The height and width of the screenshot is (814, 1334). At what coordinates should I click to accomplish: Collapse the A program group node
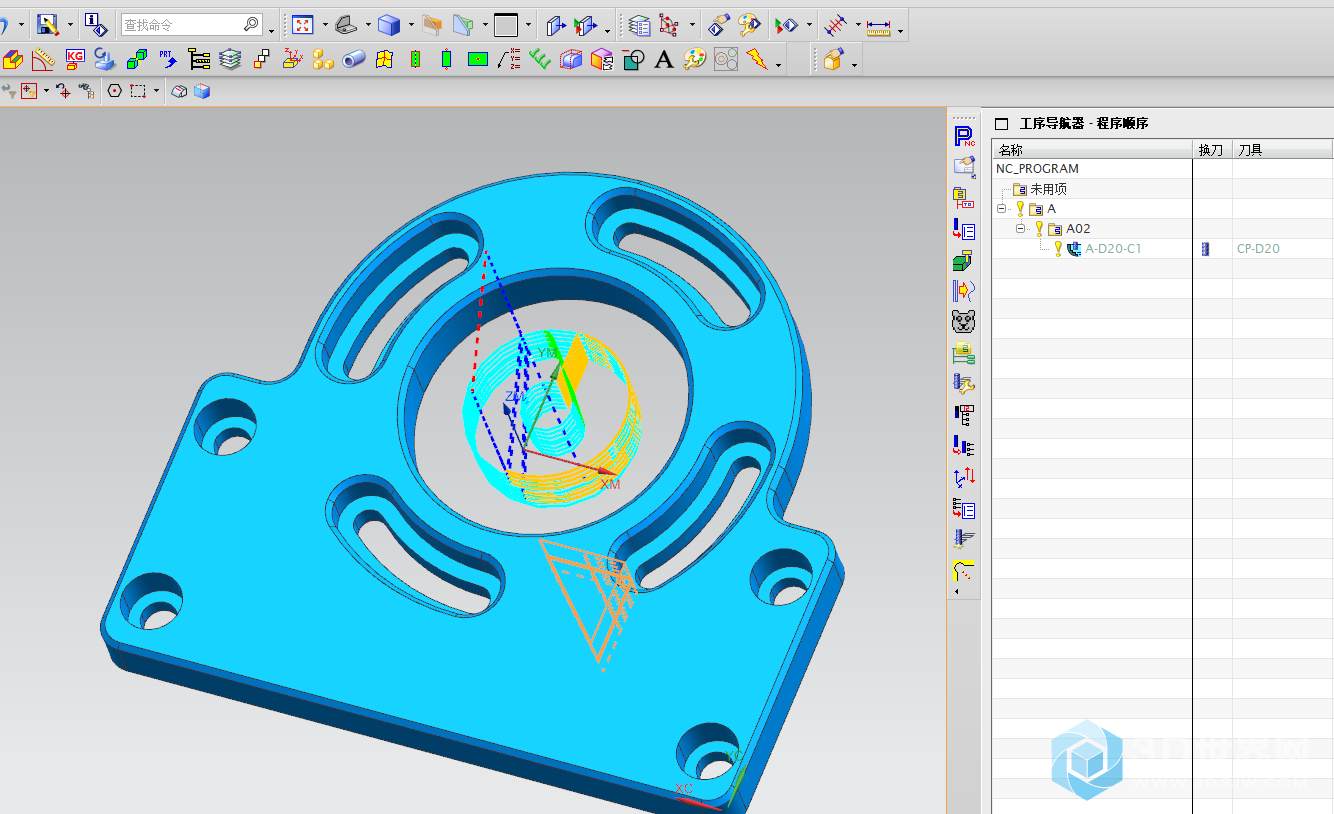tap(1002, 209)
